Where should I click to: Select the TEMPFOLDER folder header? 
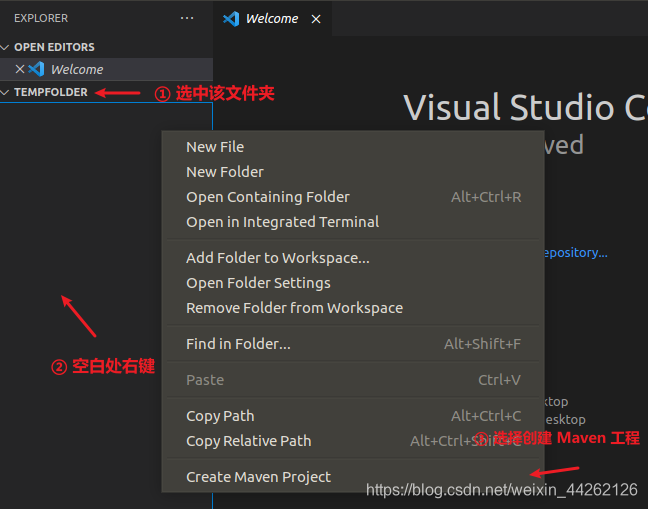pos(50,92)
